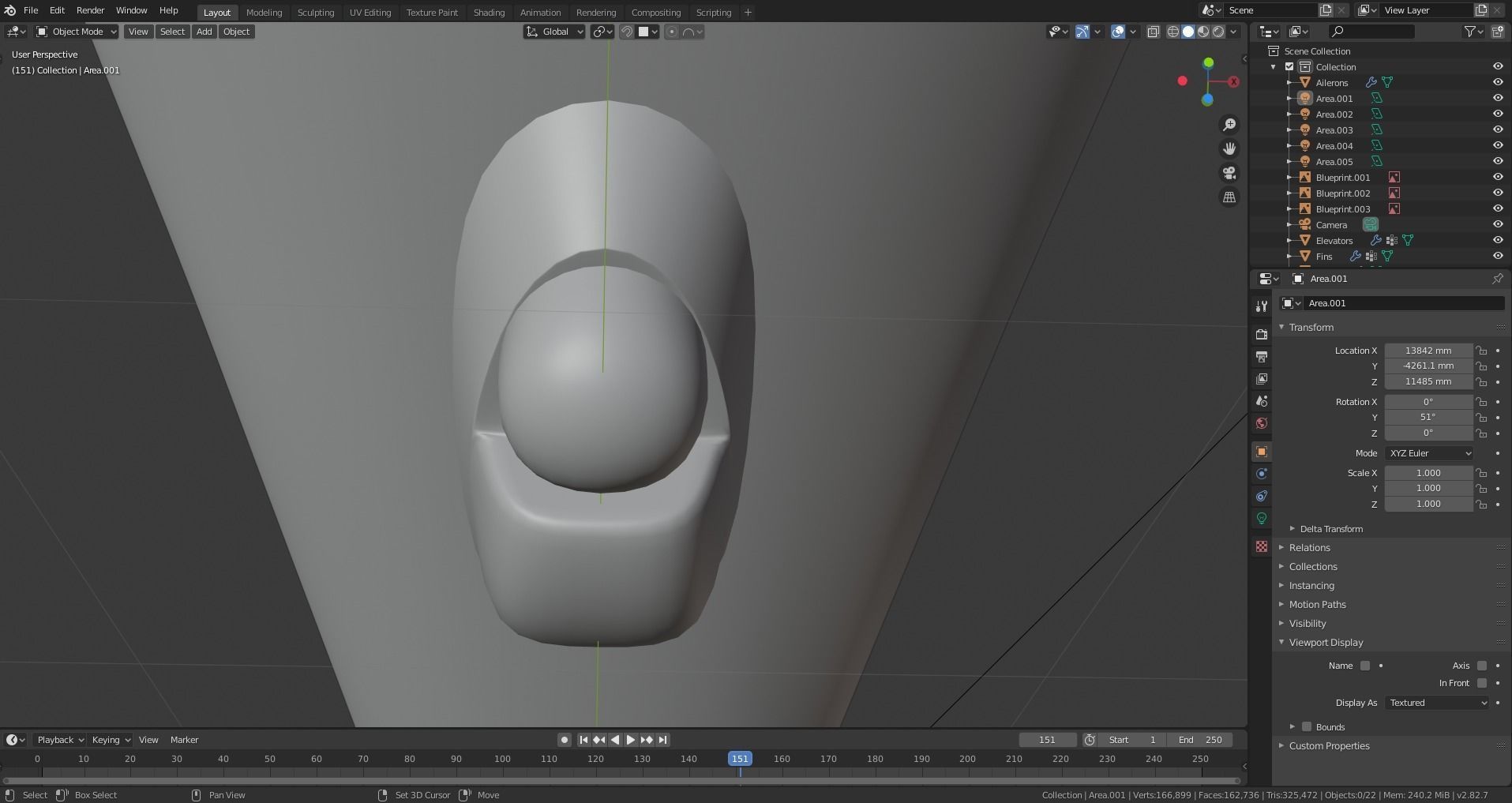Switch to Sculpting workspace tab
Viewport: 1512px width, 803px height.
[316, 13]
